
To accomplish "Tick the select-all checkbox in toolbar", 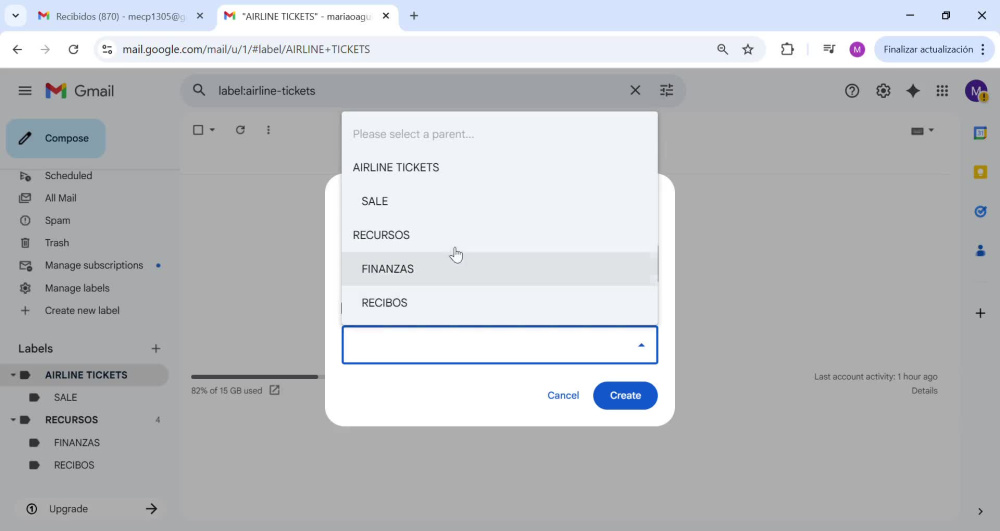I will pos(198,130).
